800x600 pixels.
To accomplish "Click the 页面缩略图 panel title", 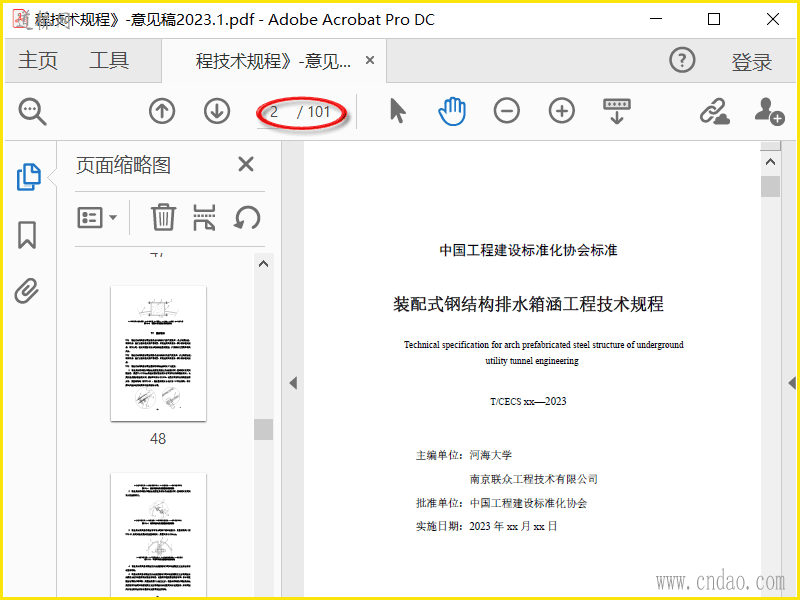I will [x=123, y=165].
